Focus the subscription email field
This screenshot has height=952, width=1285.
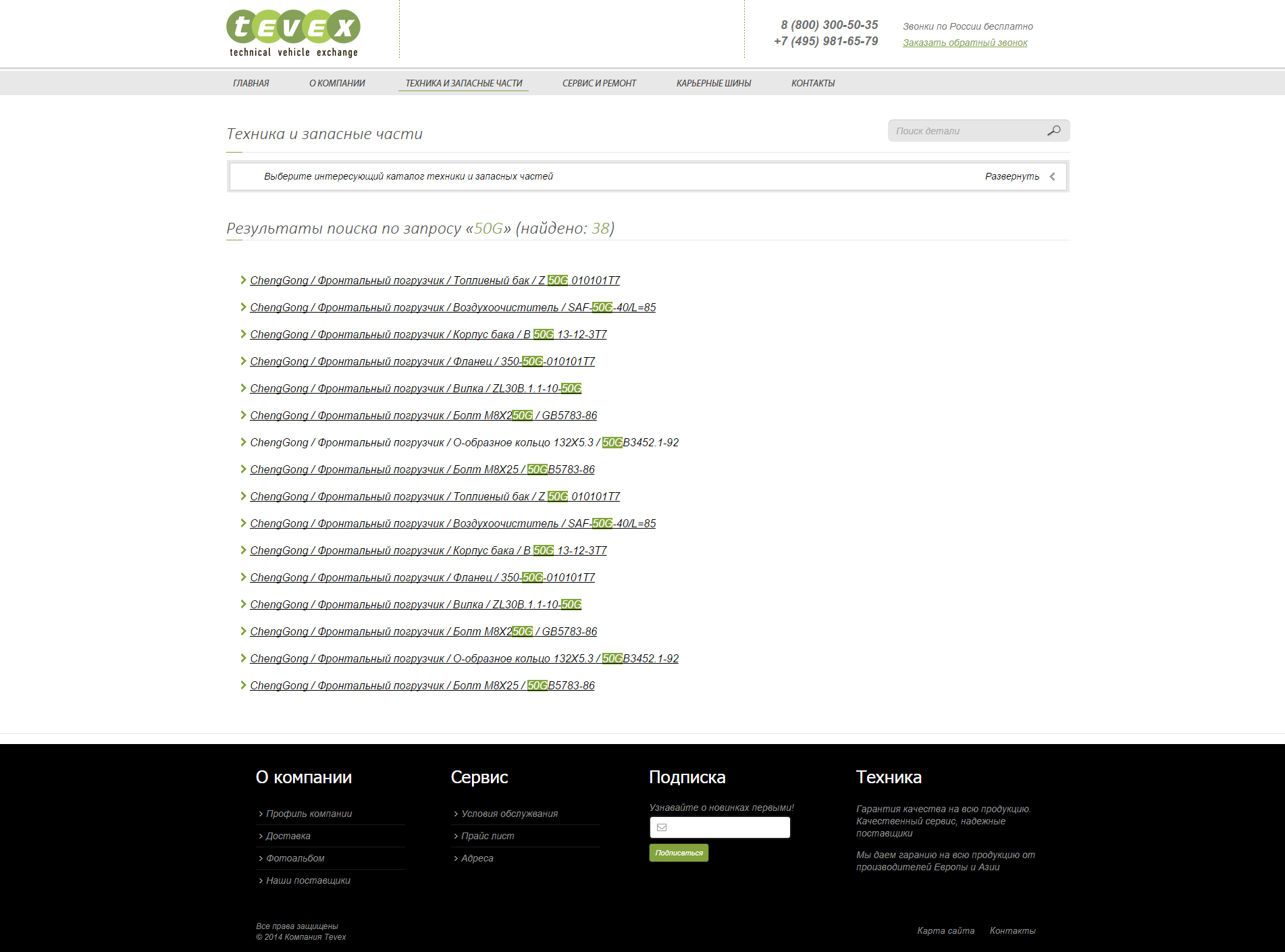pos(720,827)
